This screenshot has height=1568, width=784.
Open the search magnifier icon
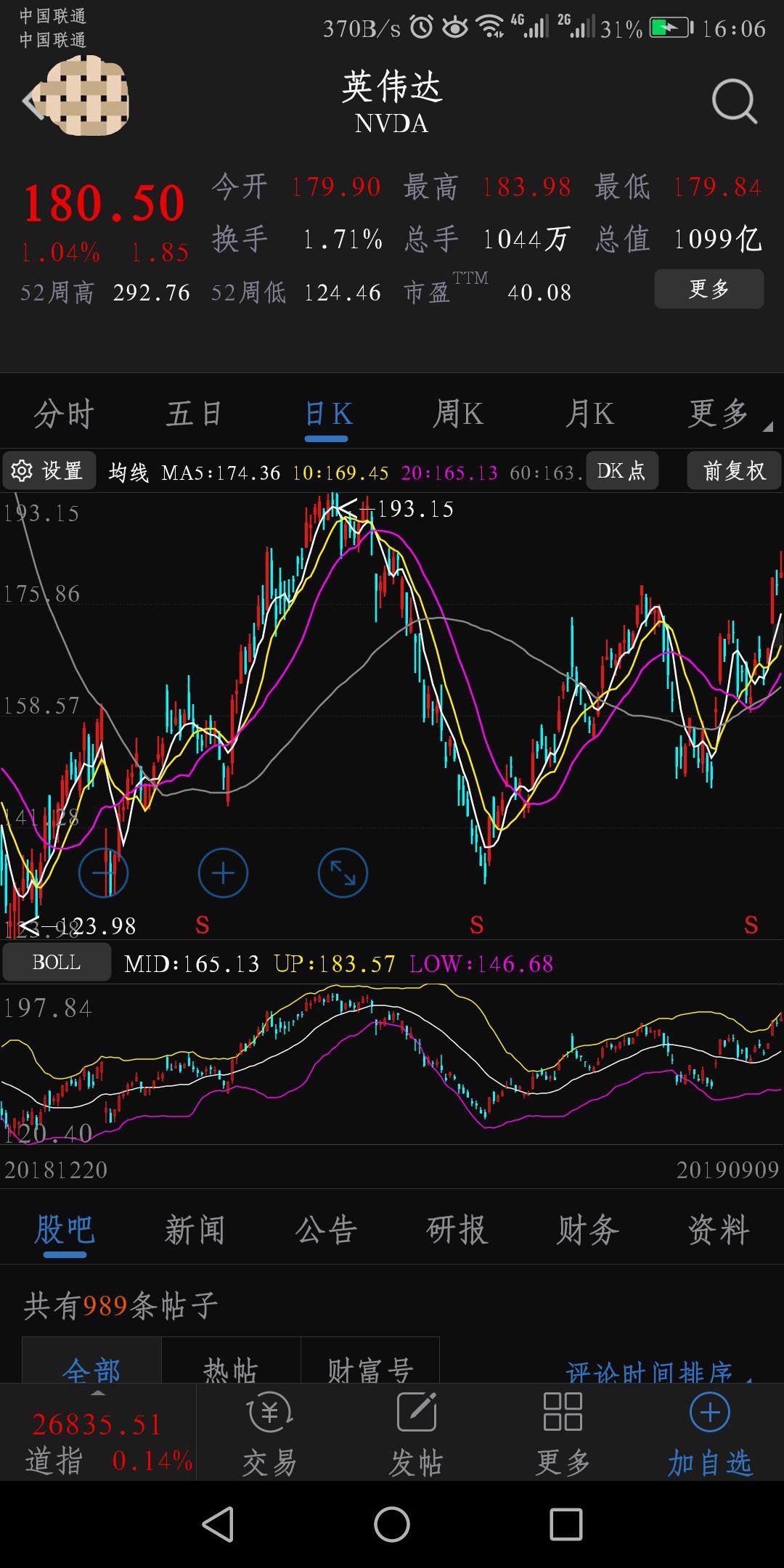(735, 102)
